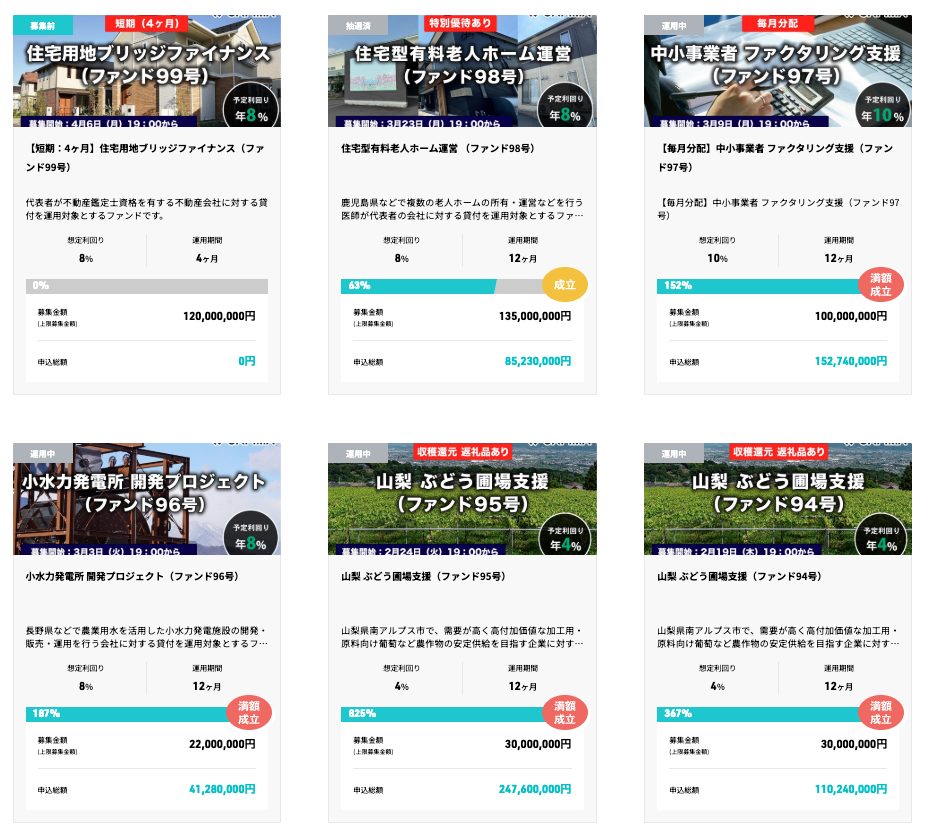933x833 pixels.
Task: Open the ファンド99号 banner thumbnail
Action: (147, 71)
